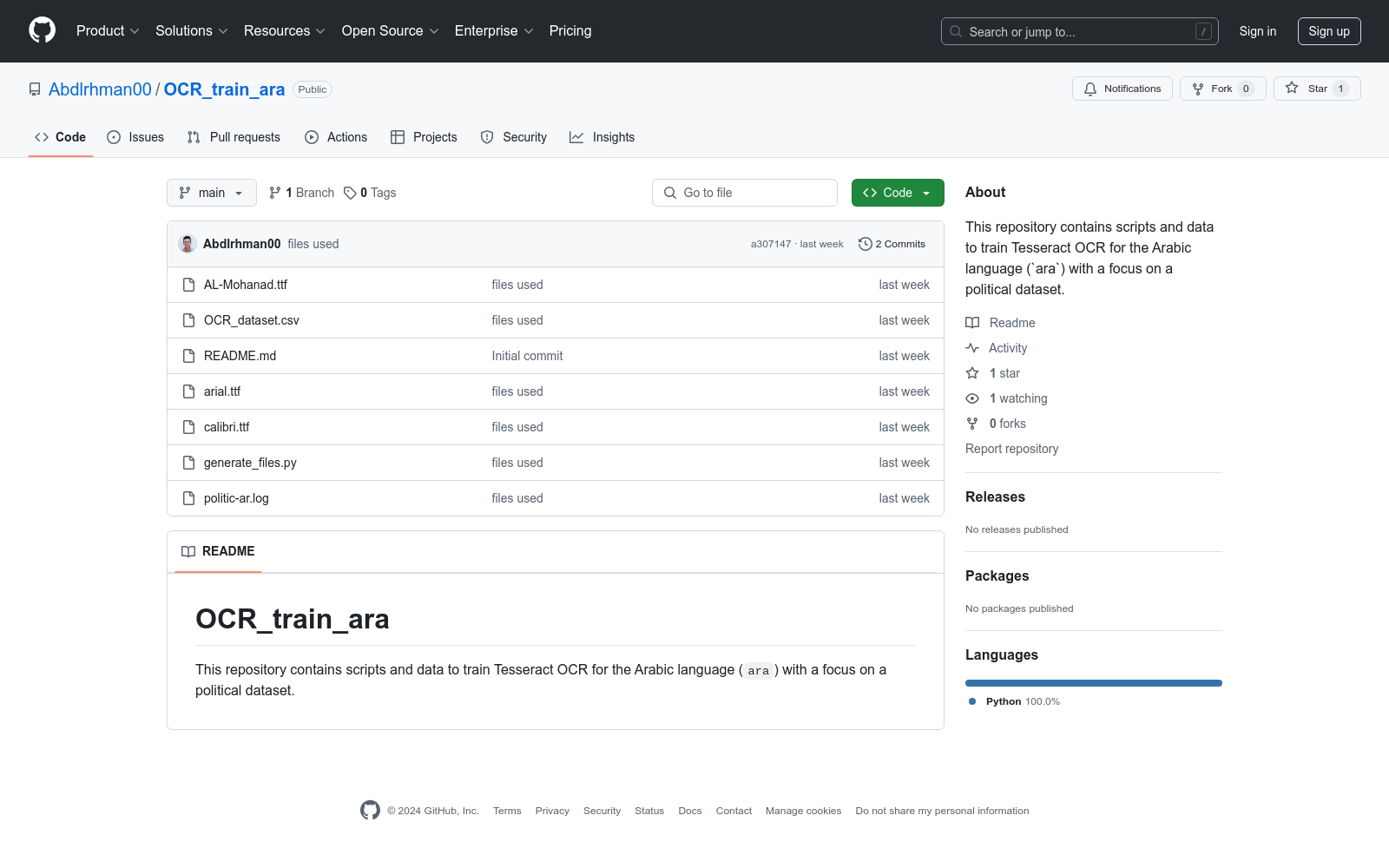Click the file icon beside OCR_dataset.csv
This screenshot has height=868, width=1389.
pos(188,320)
